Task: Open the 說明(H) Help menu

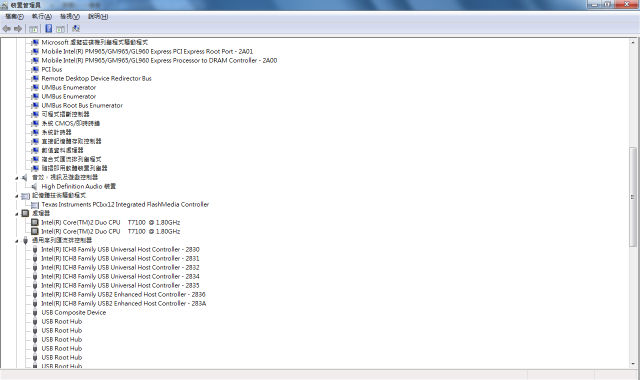Action: click(98, 16)
